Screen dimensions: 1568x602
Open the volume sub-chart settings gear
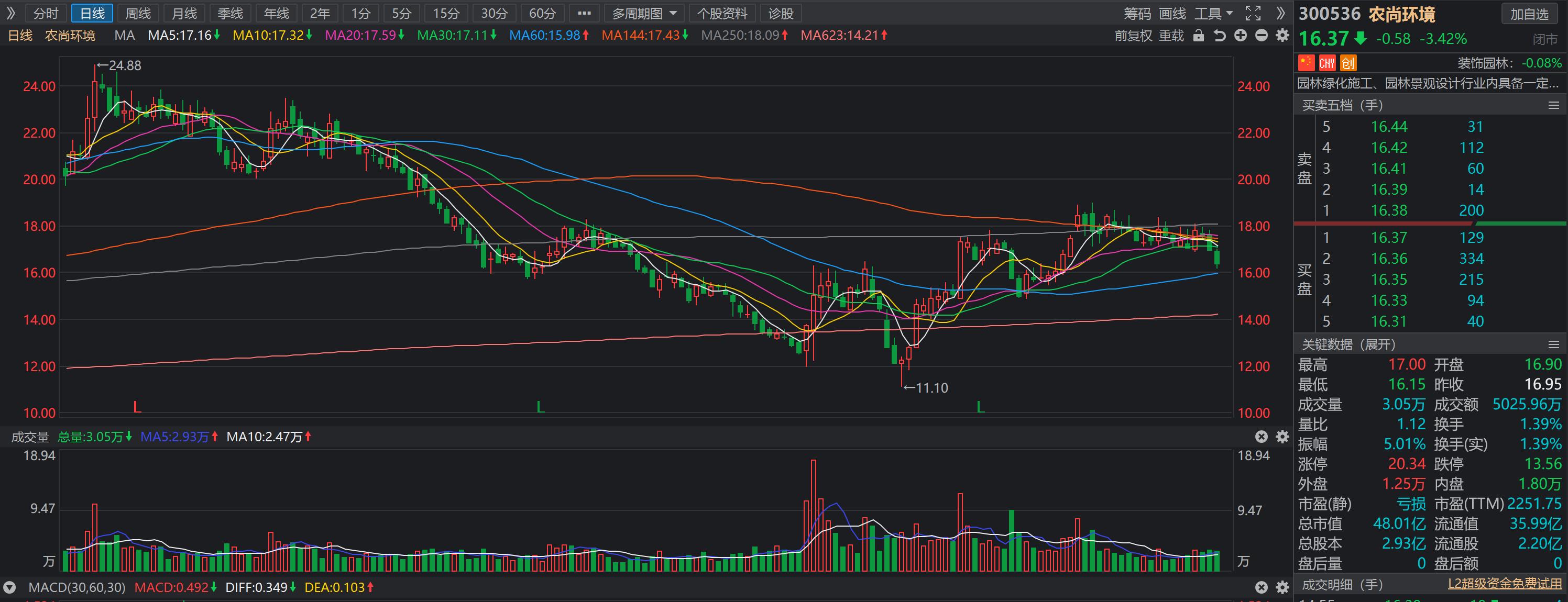coord(1282,437)
